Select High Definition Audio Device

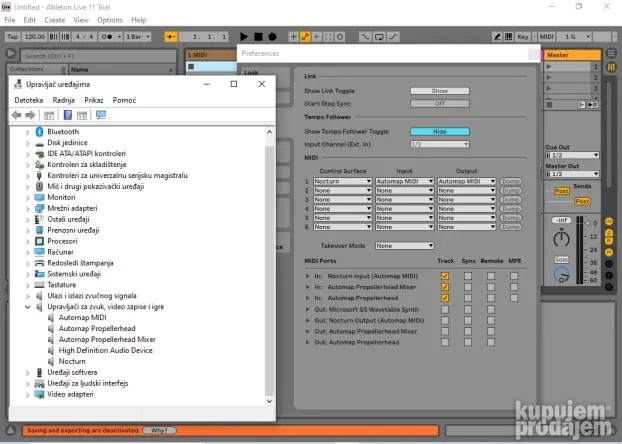(x=106, y=350)
